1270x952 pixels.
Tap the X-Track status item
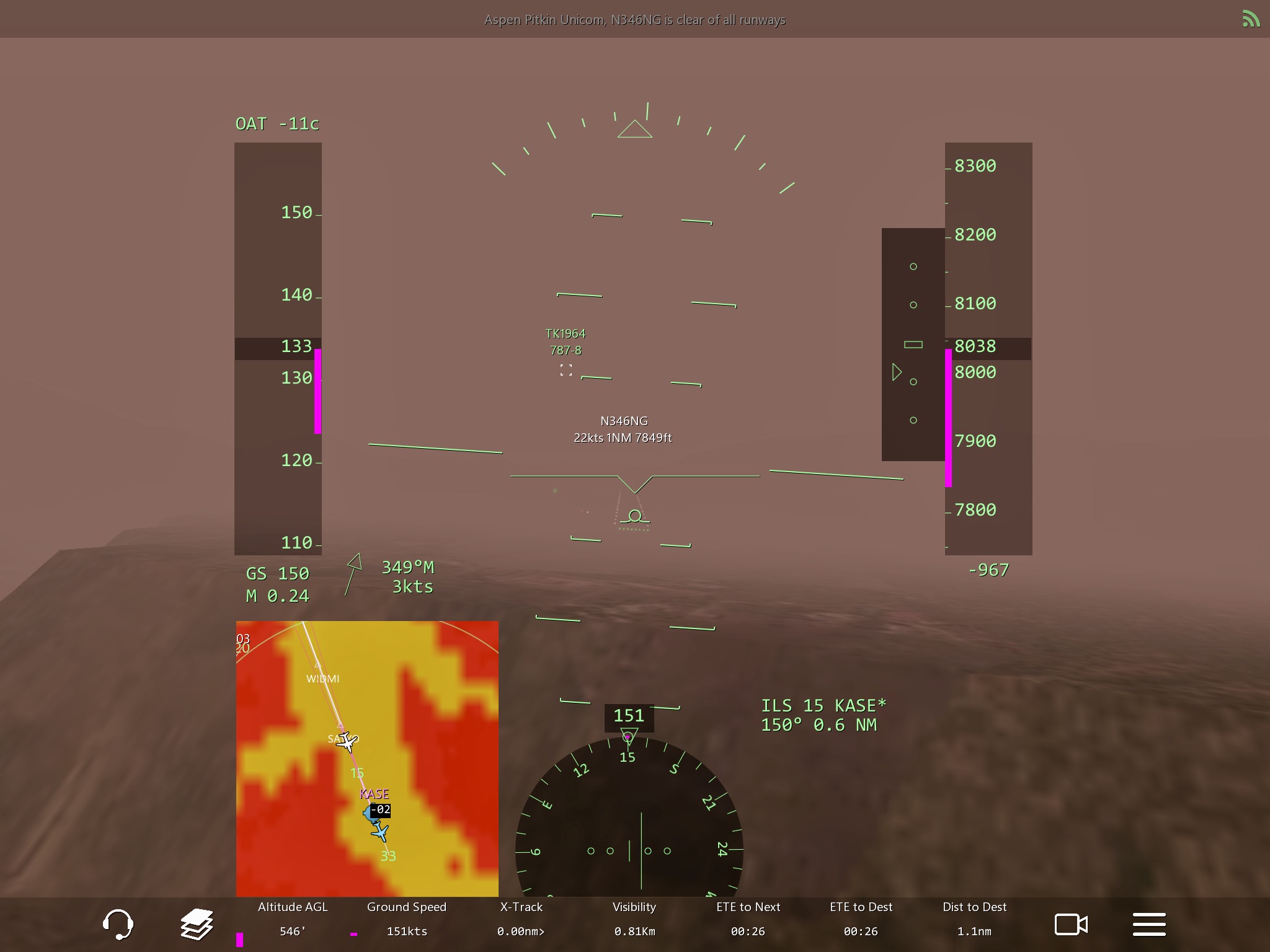pyautogui.click(x=521, y=919)
